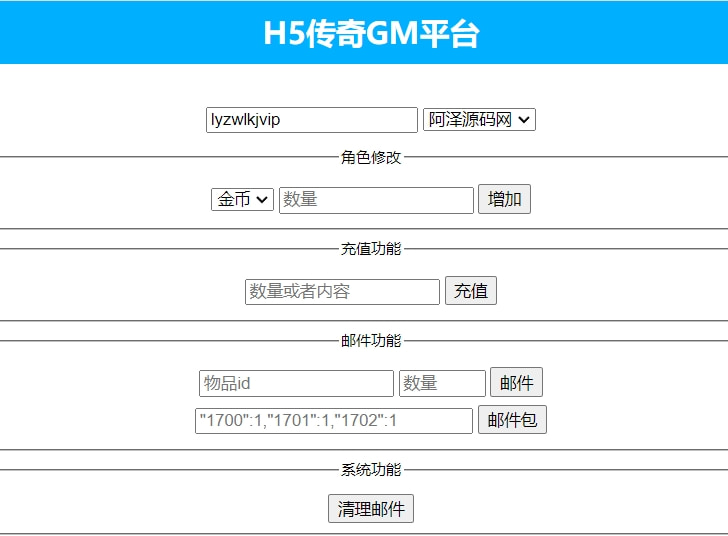Click the 系统功能 section heading
Viewport: 728px width, 536px height.
pyautogui.click(x=371, y=470)
